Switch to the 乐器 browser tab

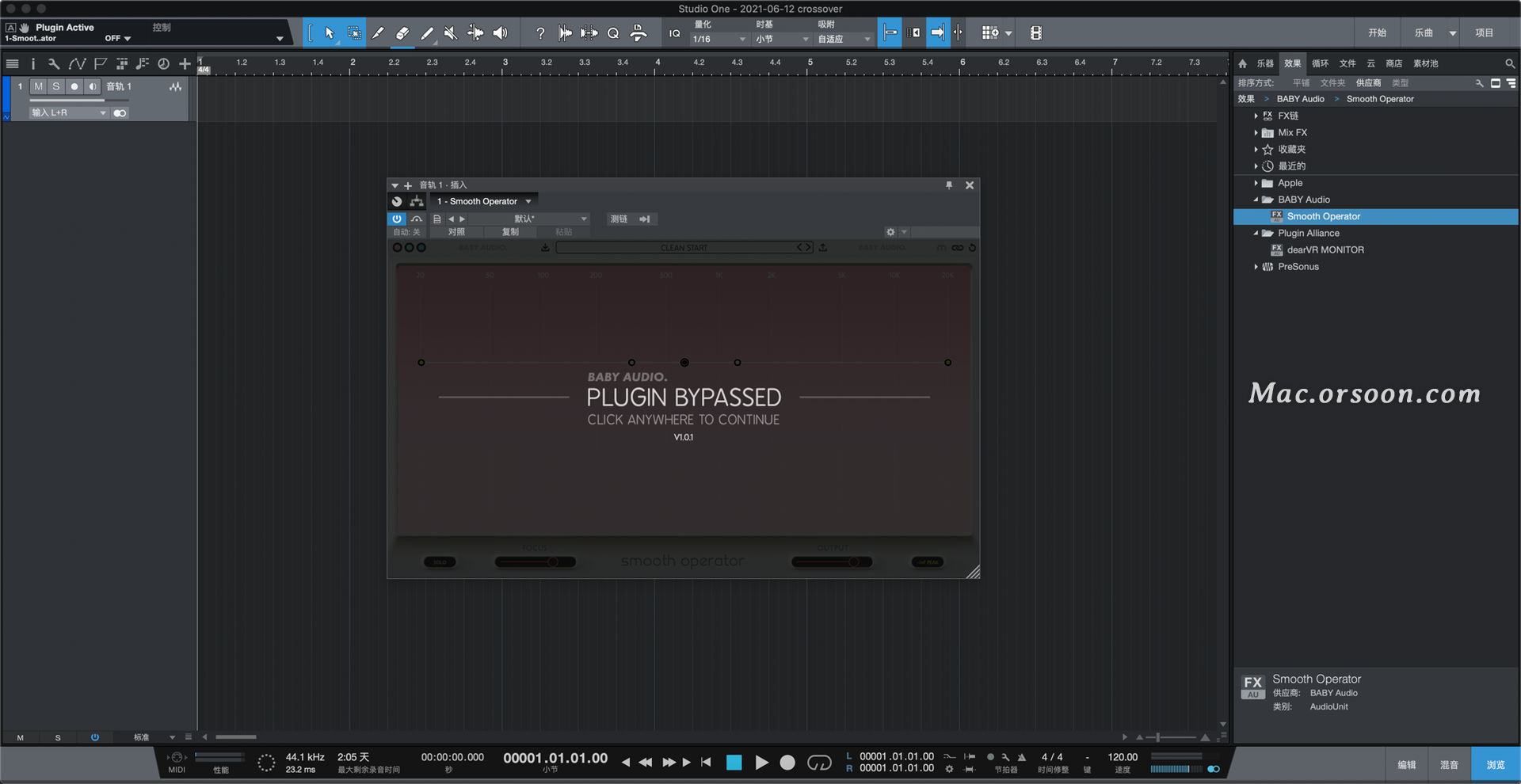tap(1265, 63)
